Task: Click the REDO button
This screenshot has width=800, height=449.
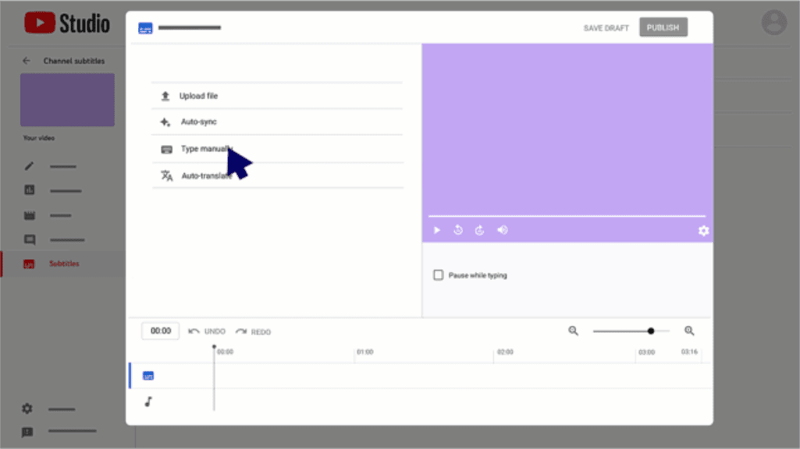Action: [x=253, y=331]
